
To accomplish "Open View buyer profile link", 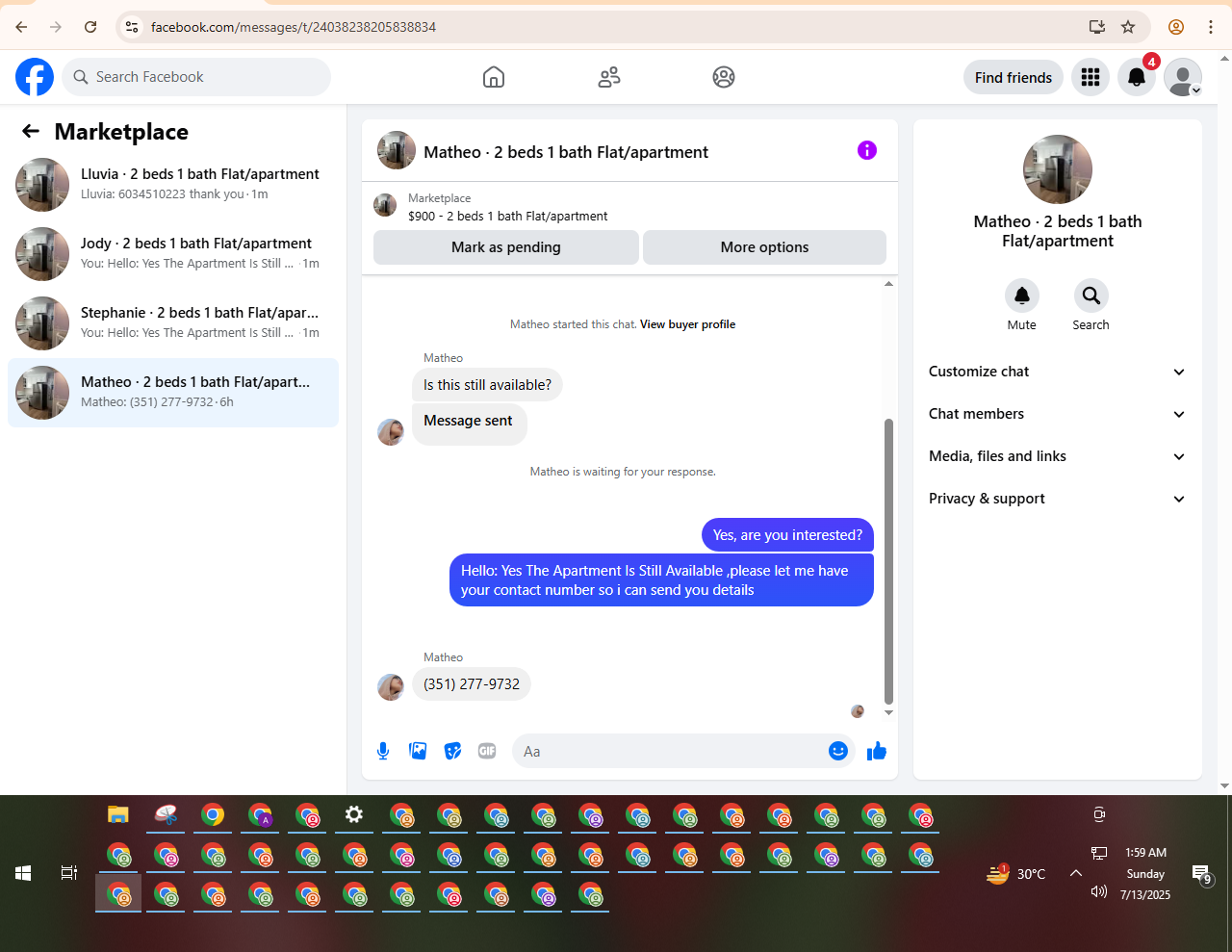I will 687,324.
